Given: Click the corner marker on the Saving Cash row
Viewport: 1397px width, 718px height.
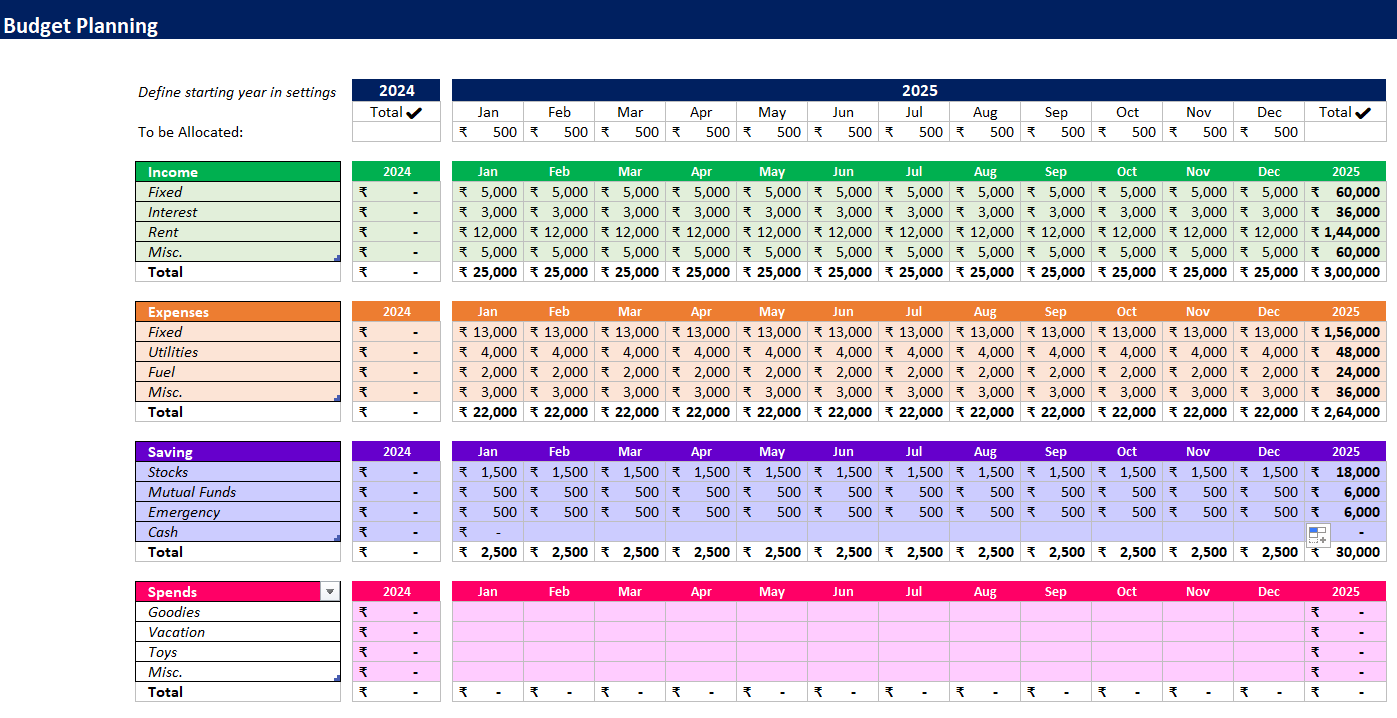Looking at the screenshot, I should tap(337, 538).
